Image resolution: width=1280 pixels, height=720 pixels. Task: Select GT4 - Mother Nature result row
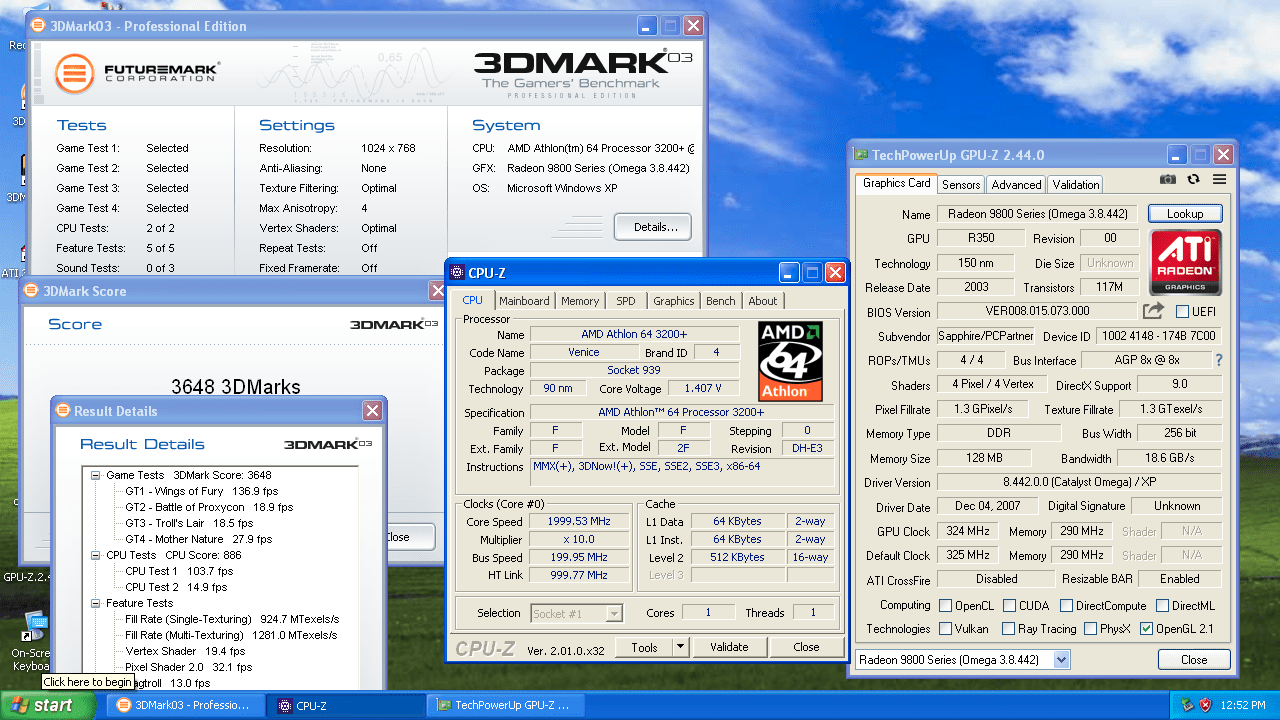pos(198,539)
